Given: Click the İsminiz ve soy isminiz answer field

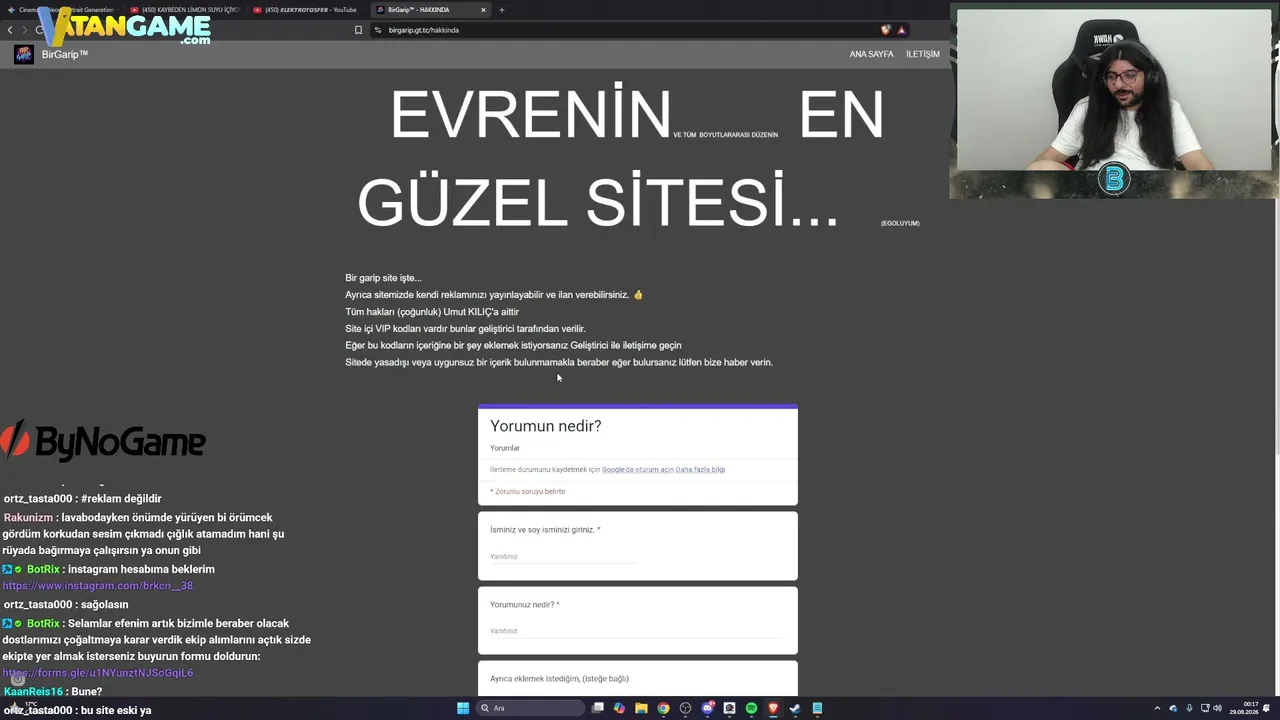Looking at the screenshot, I should click(x=563, y=557).
